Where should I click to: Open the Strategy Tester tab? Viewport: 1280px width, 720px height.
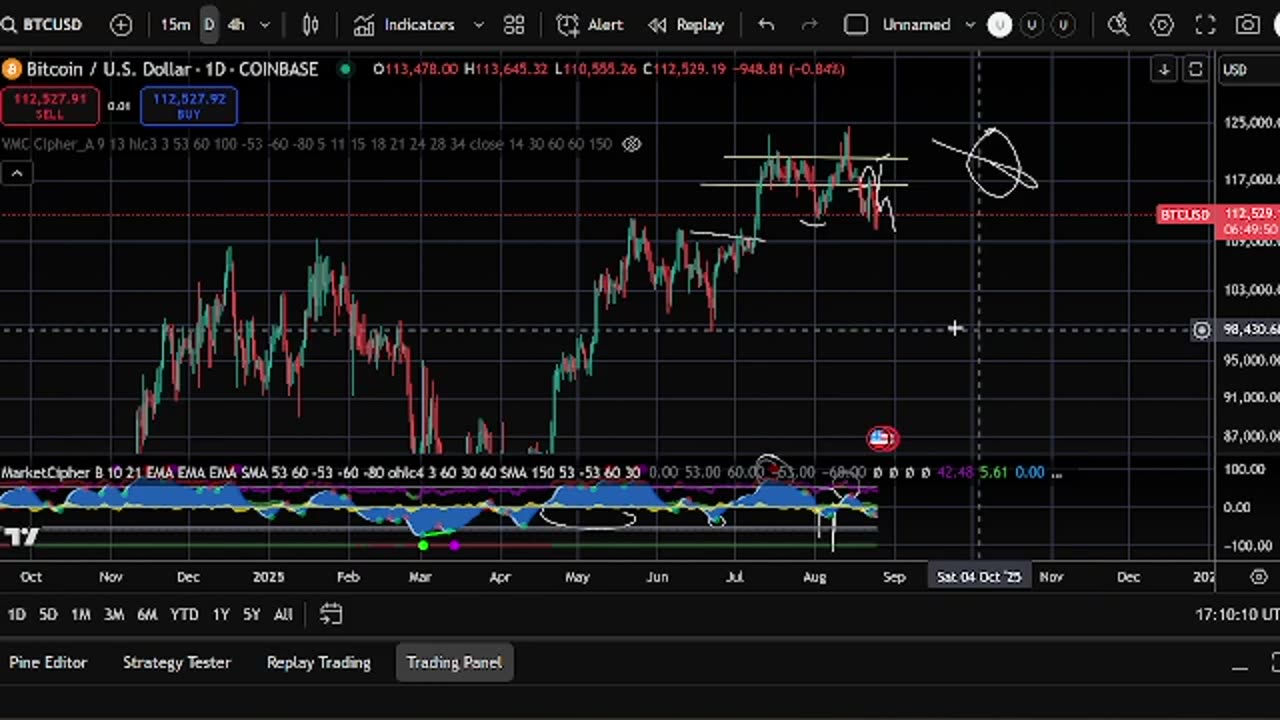click(x=177, y=663)
